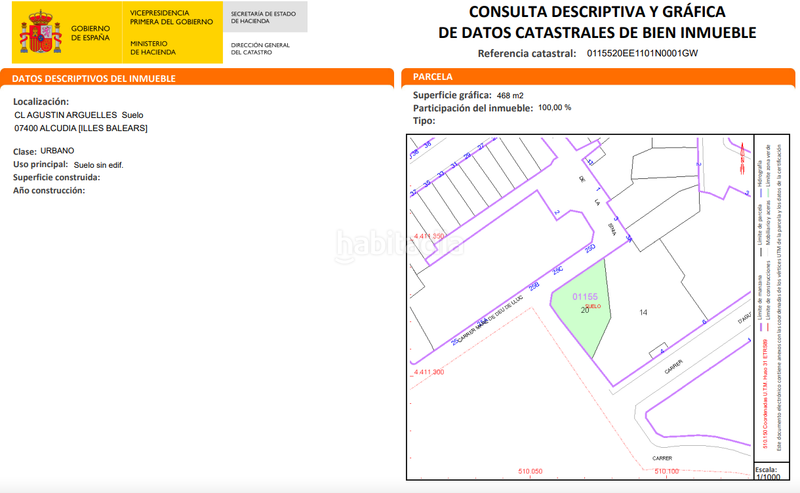800x493 pixels.
Task: Select the Parcela section header
Action: tap(433, 77)
